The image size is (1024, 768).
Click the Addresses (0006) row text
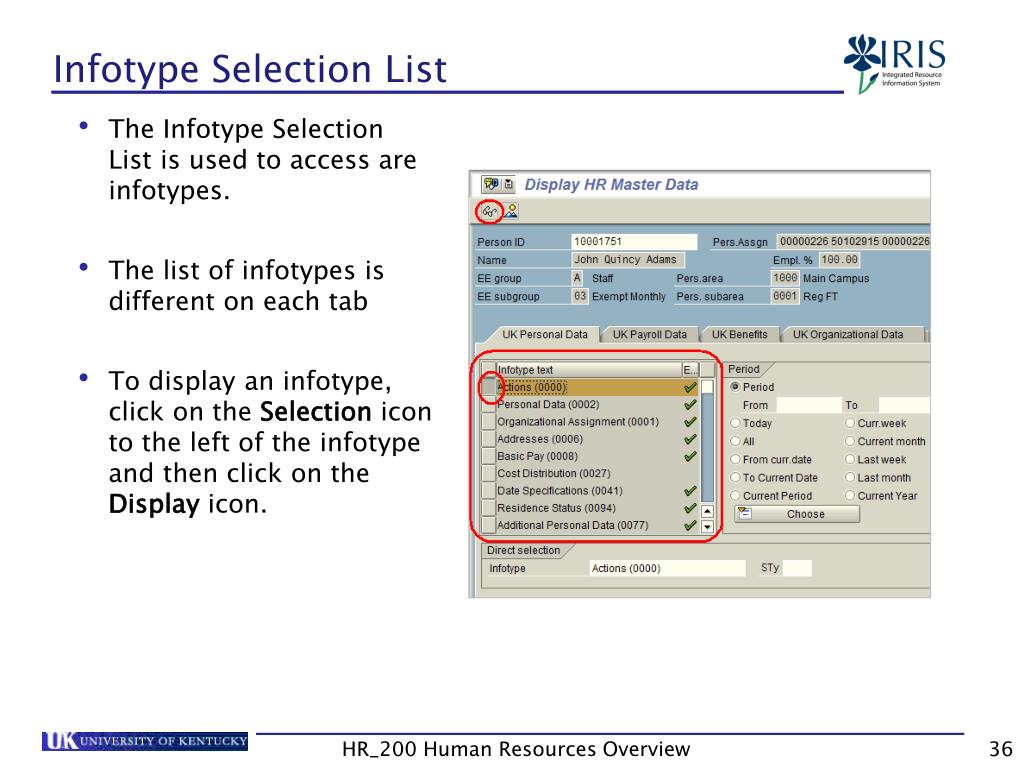click(540, 439)
